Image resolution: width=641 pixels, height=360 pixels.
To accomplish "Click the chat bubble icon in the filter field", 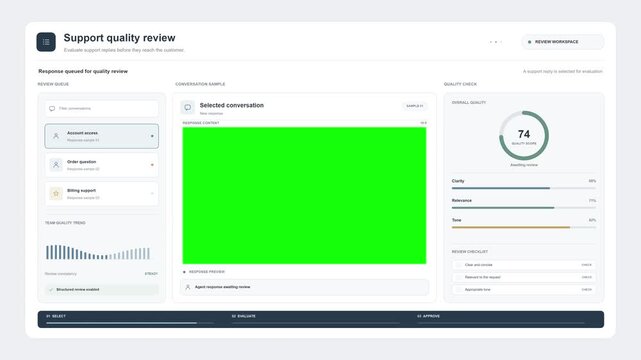I will point(52,109).
